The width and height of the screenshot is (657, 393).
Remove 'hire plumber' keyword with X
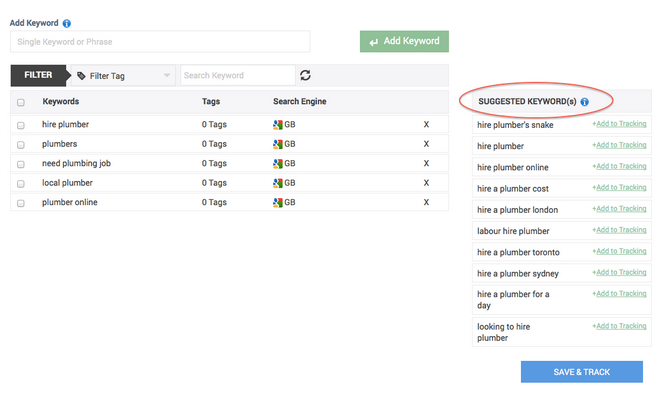426,124
